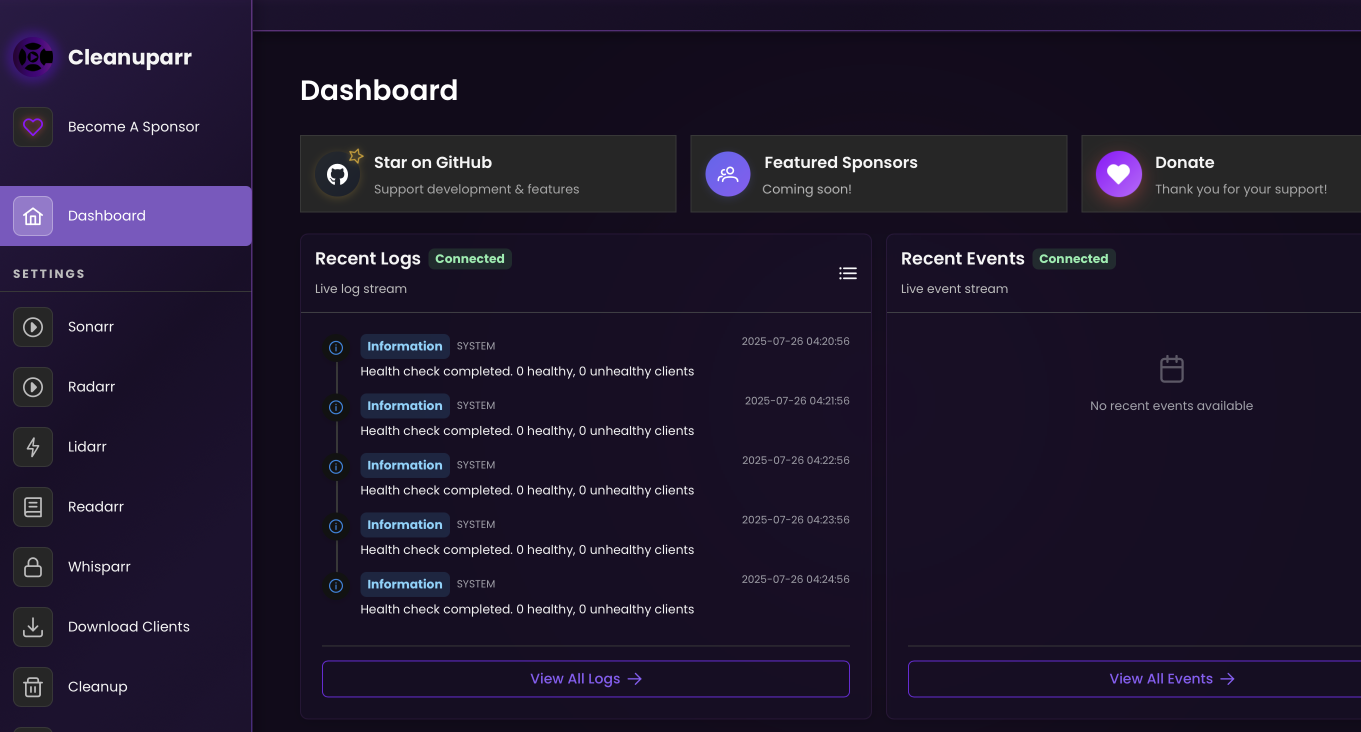Click the View All Logs button
The width and height of the screenshot is (1361, 732).
pos(585,678)
